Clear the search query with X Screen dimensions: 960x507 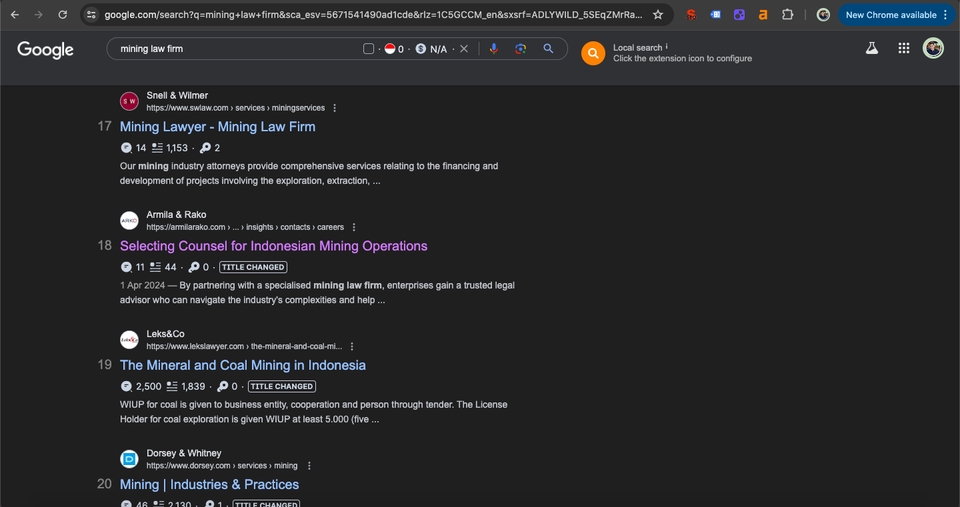click(464, 49)
